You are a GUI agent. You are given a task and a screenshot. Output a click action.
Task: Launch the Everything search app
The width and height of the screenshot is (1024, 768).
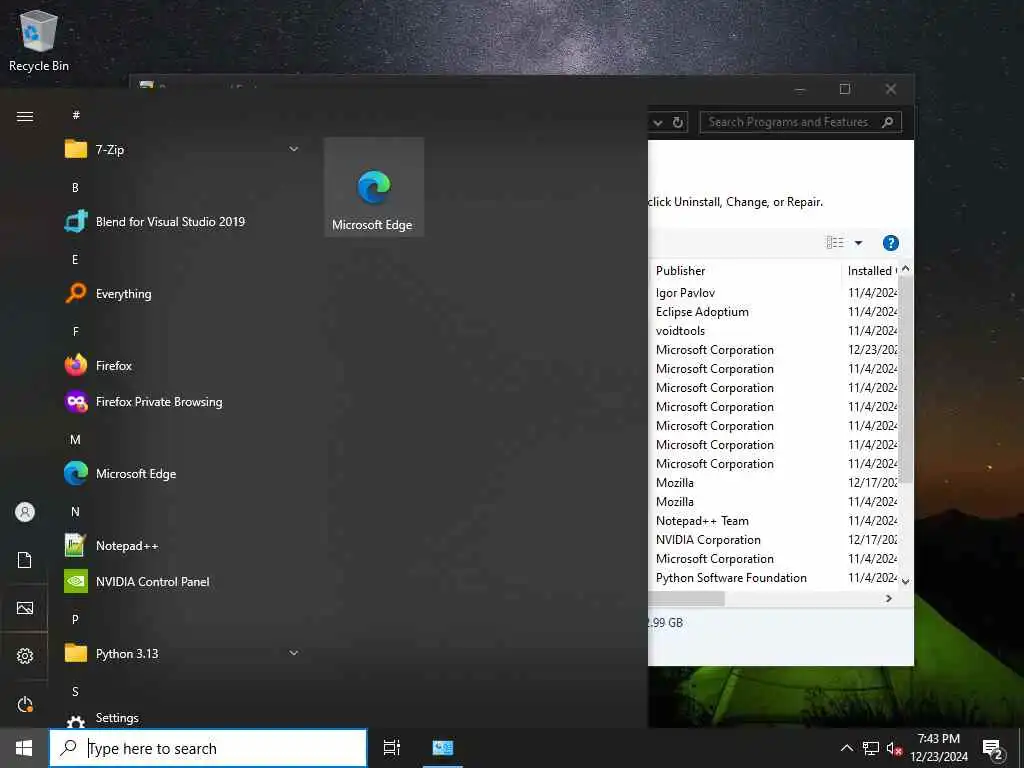(x=183, y=294)
